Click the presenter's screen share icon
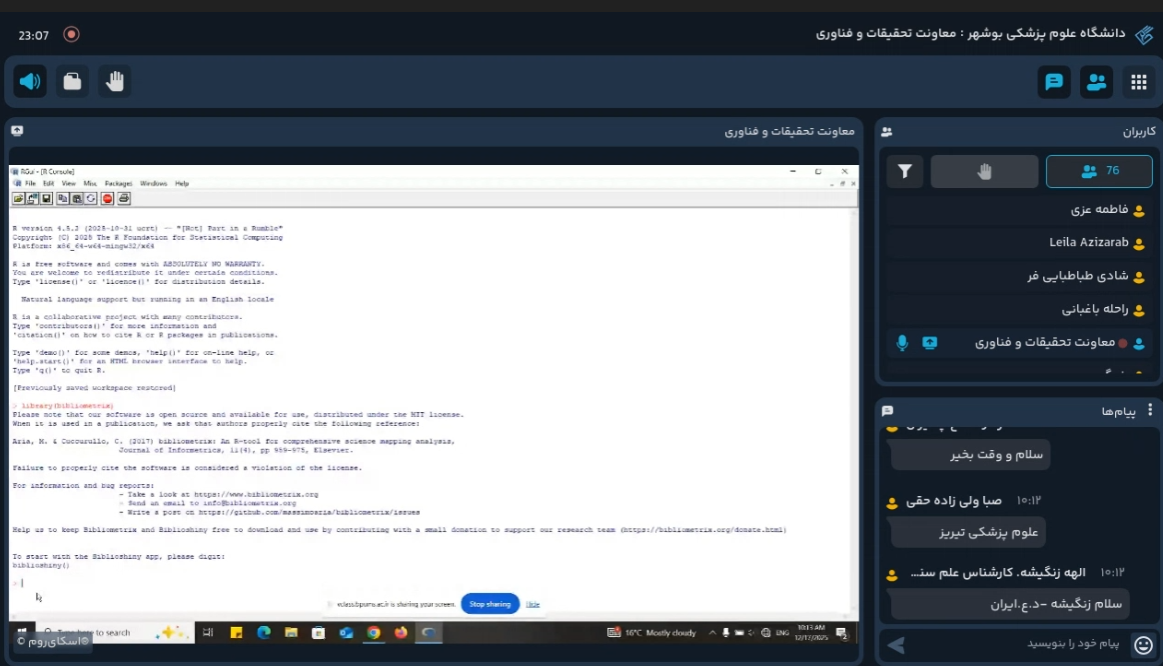Viewport: 1163px width, 666px height. pos(929,343)
